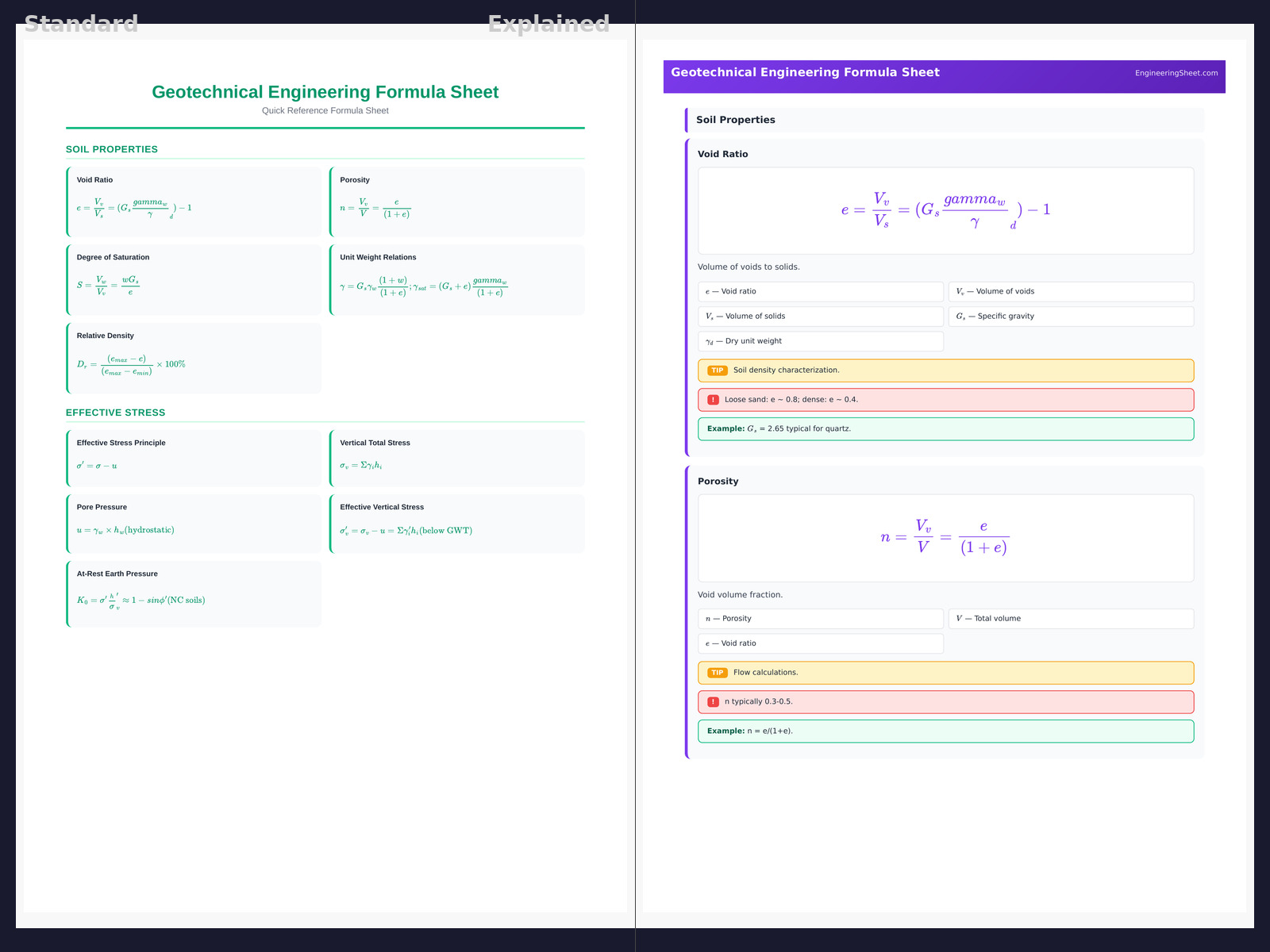Click the SOIL PROPERTIES heading in Standard sheet

tap(112, 149)
